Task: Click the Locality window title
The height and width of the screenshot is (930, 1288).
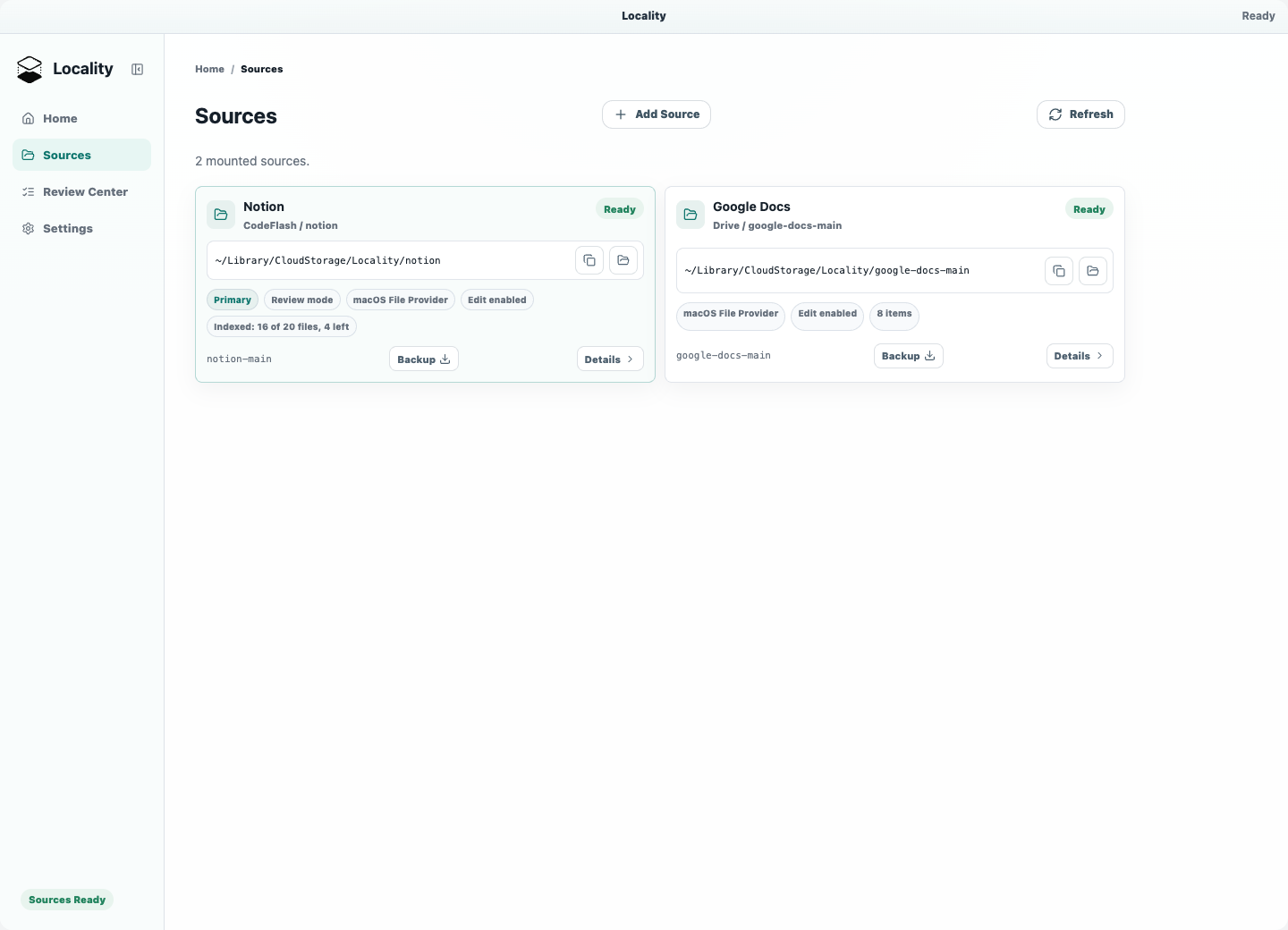Action: 644,16
